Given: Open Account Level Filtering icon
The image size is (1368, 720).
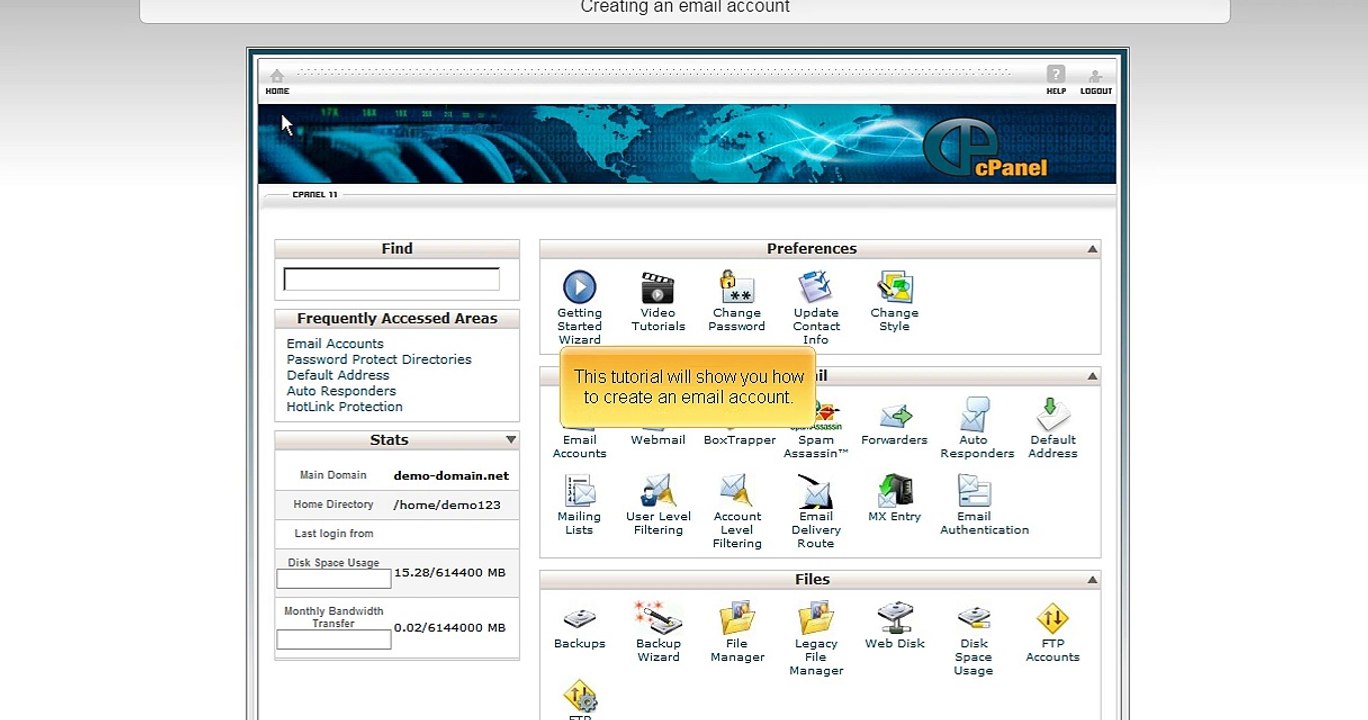Looking at the screenshot, I should pyautogui.click(x=737, y=492).
